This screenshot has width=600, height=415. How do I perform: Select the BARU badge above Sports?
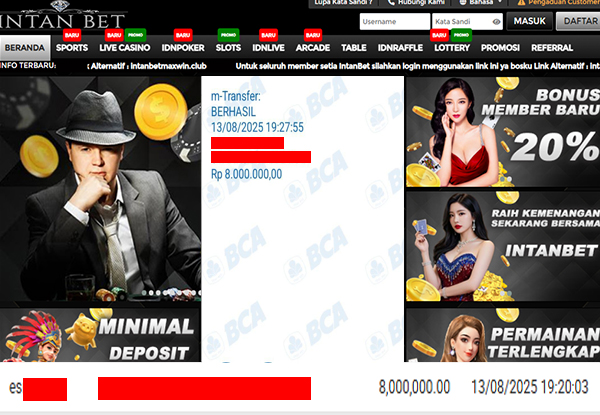pyautogui.click(x=72, y=35)
